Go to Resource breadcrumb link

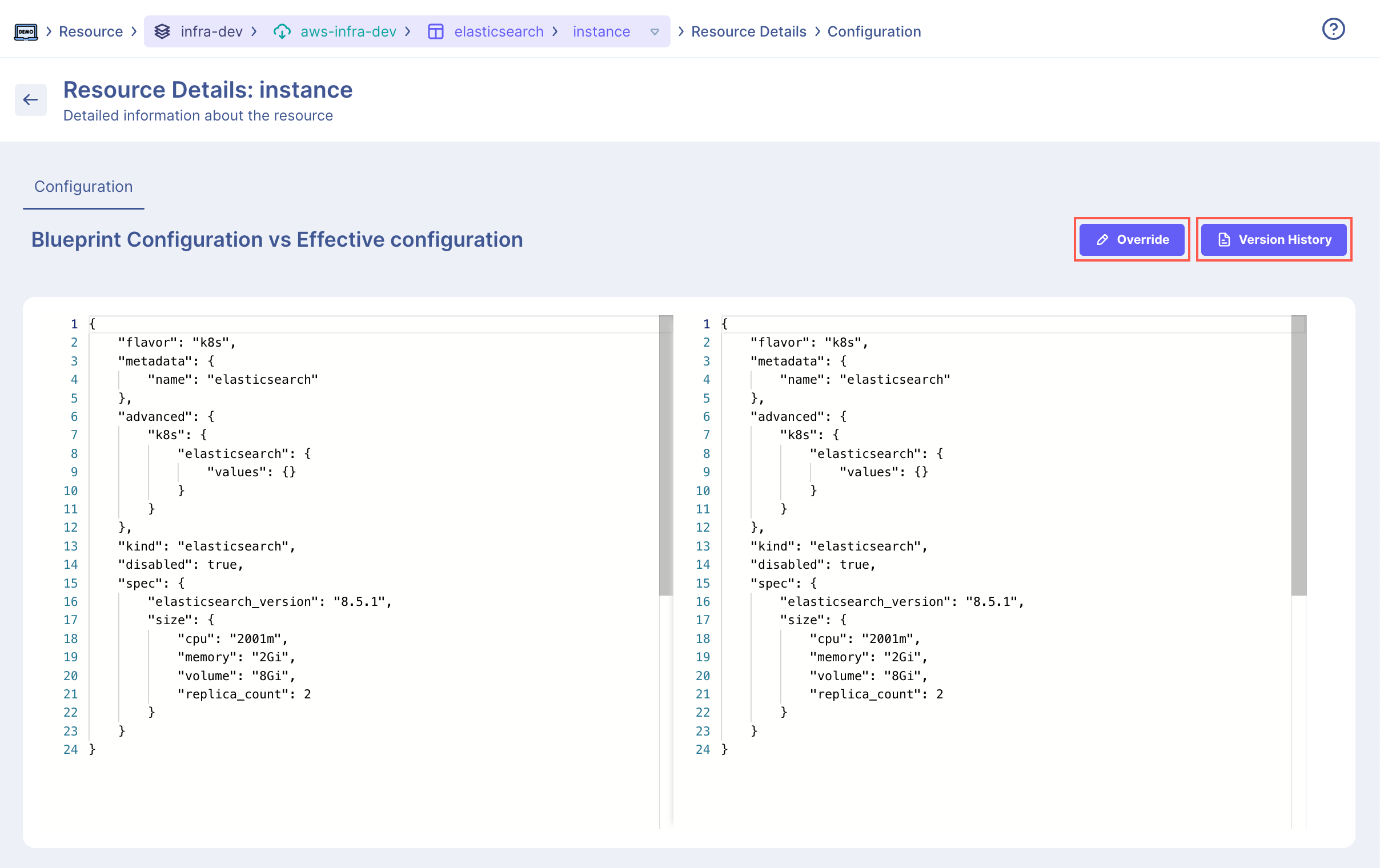click(x=91, y=31)
